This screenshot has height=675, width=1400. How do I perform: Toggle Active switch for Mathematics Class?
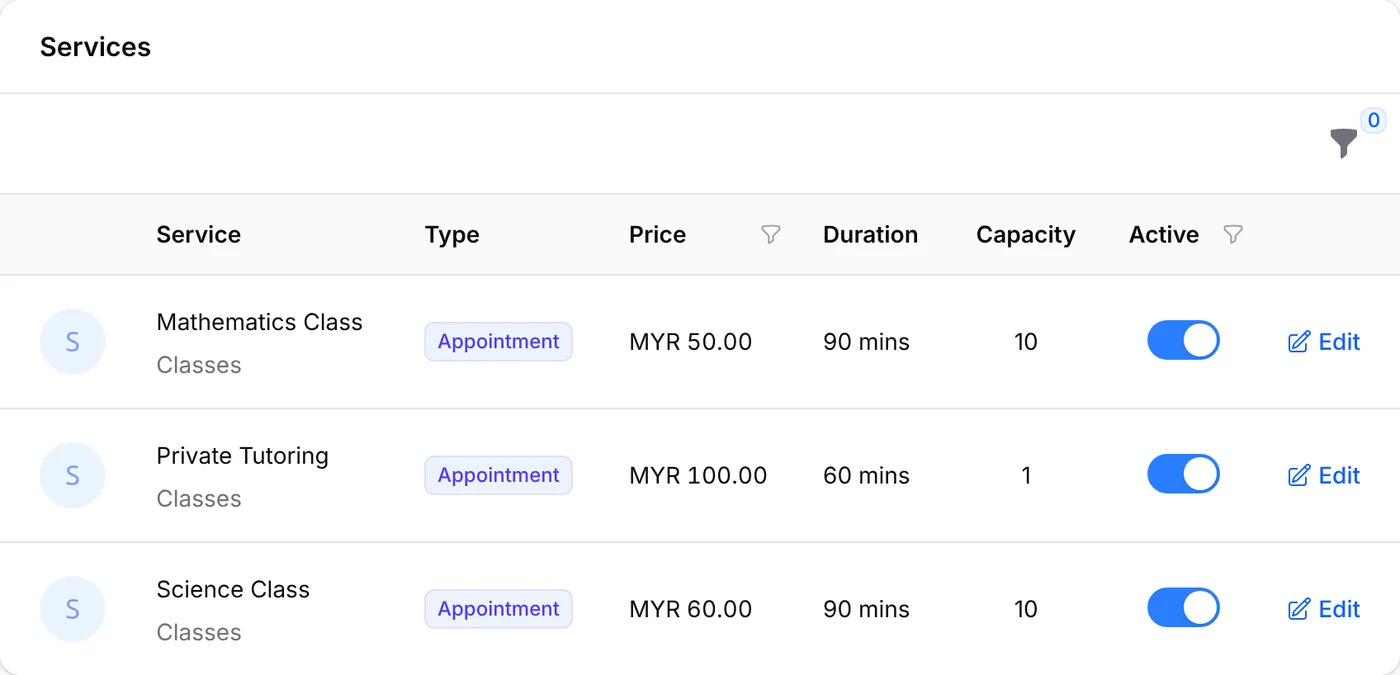point(1183,341)
